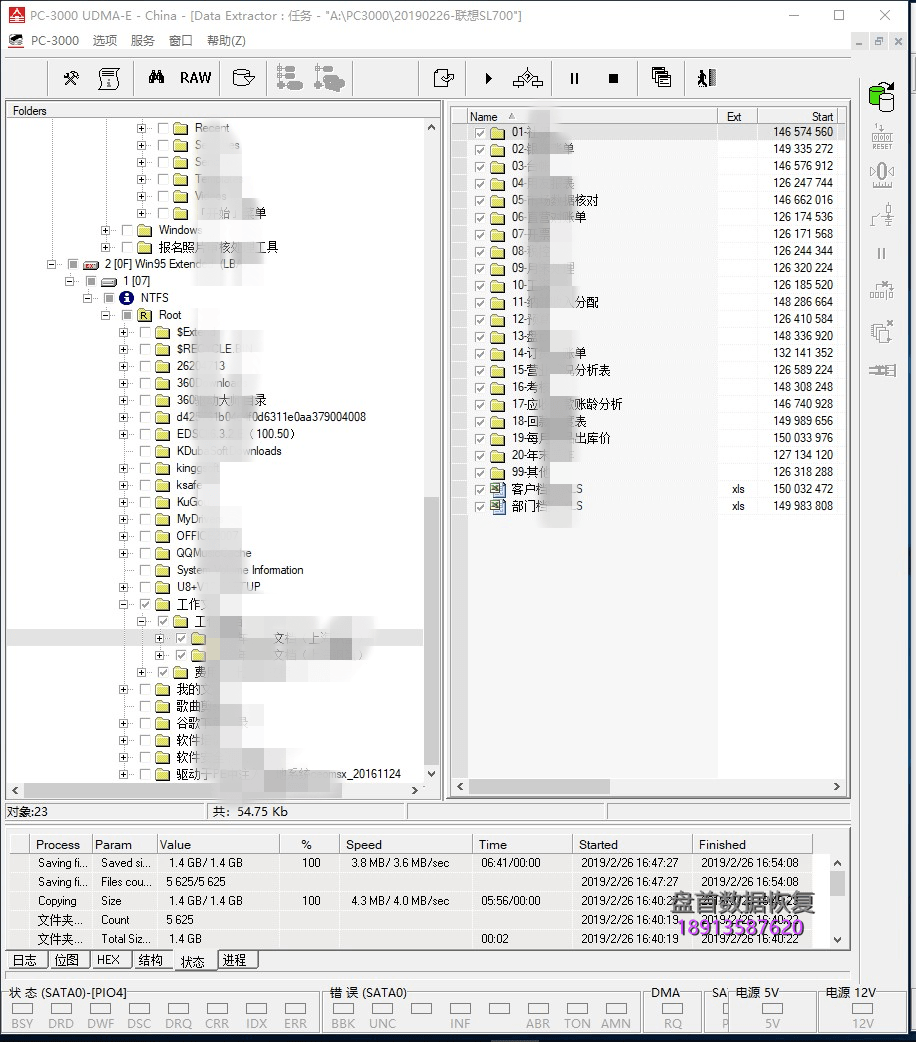
Task: Expand the U8+ folder node
Action: 123,587
